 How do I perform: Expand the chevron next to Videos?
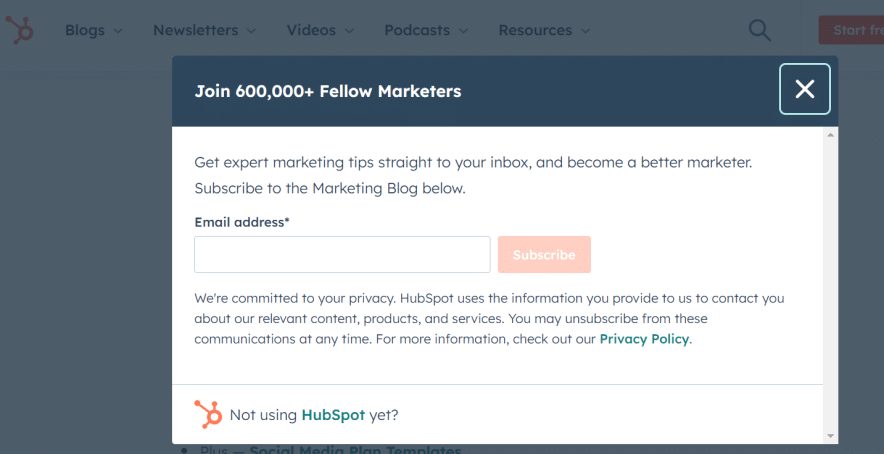click(350, 31)
